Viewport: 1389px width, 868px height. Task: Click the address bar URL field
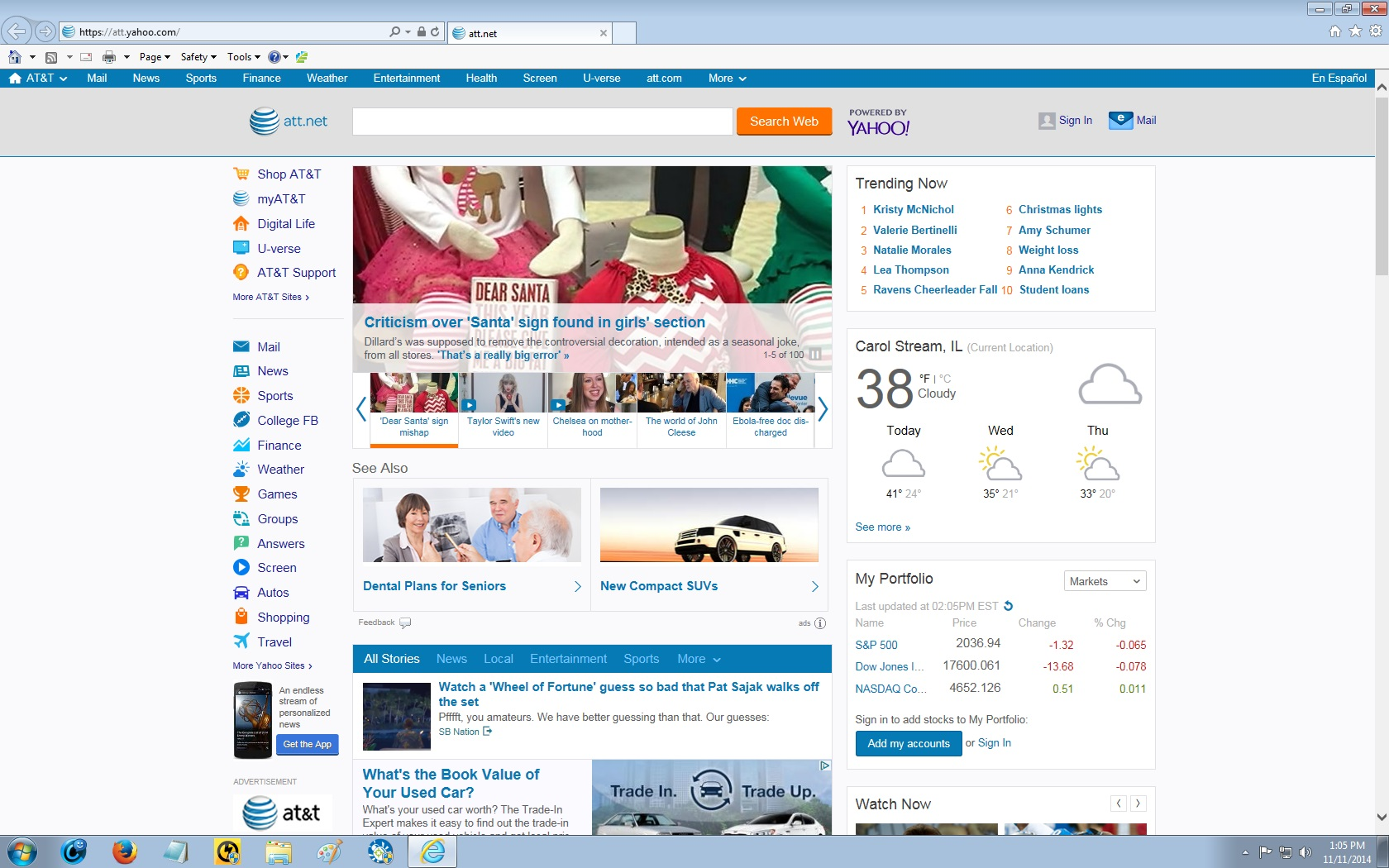[x=231, y=32]
